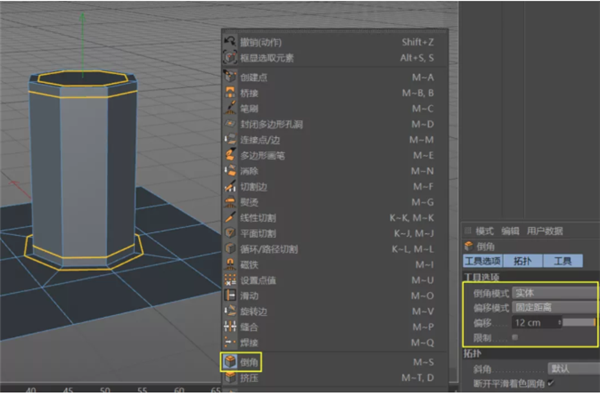Select the 磁铁 magnet tool icon
Viewport: 600px width, 396px height.
coord(230,264)
